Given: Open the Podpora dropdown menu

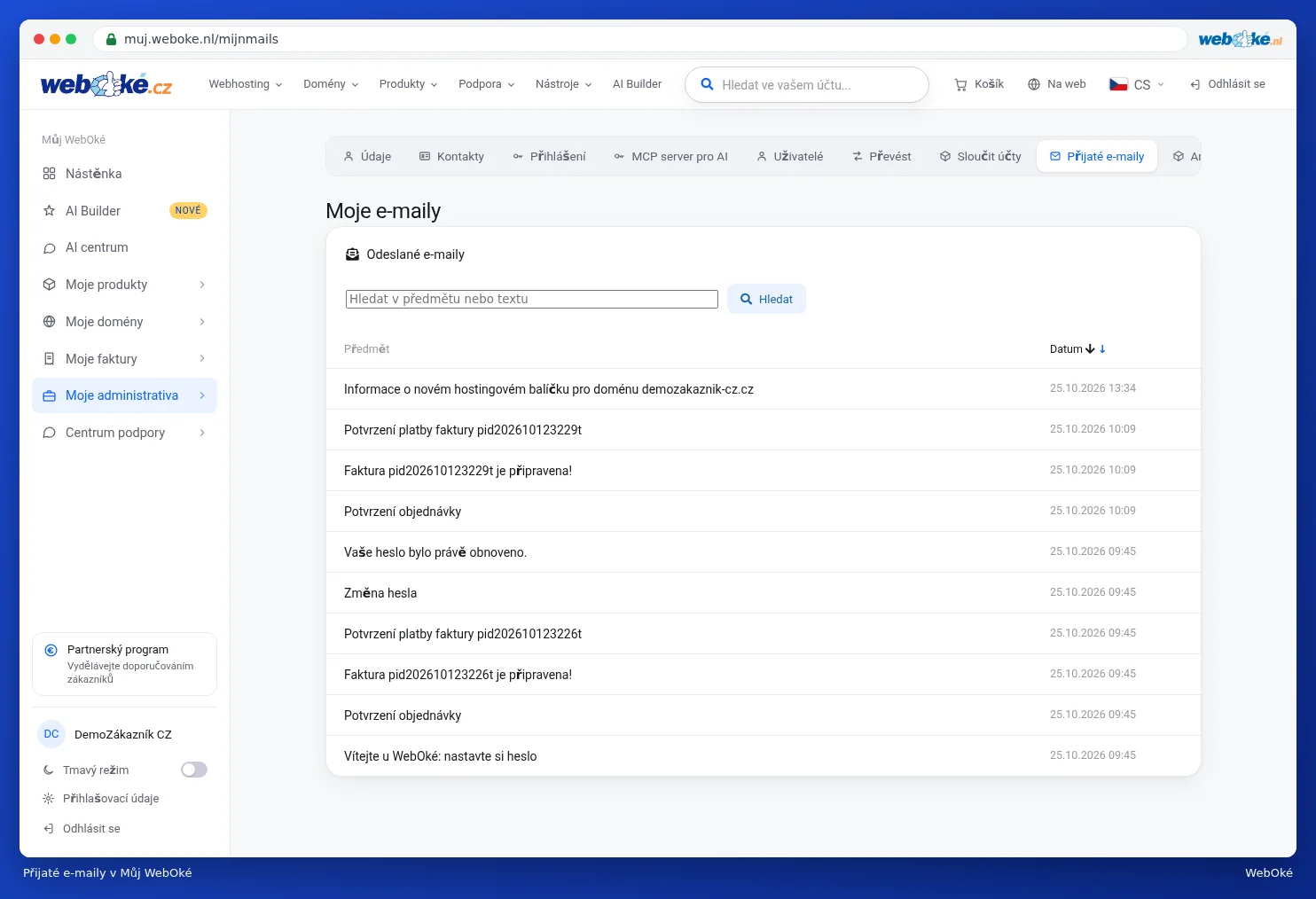Looking at the screenshot, I should pyautogui.click(x=487, y=84).
